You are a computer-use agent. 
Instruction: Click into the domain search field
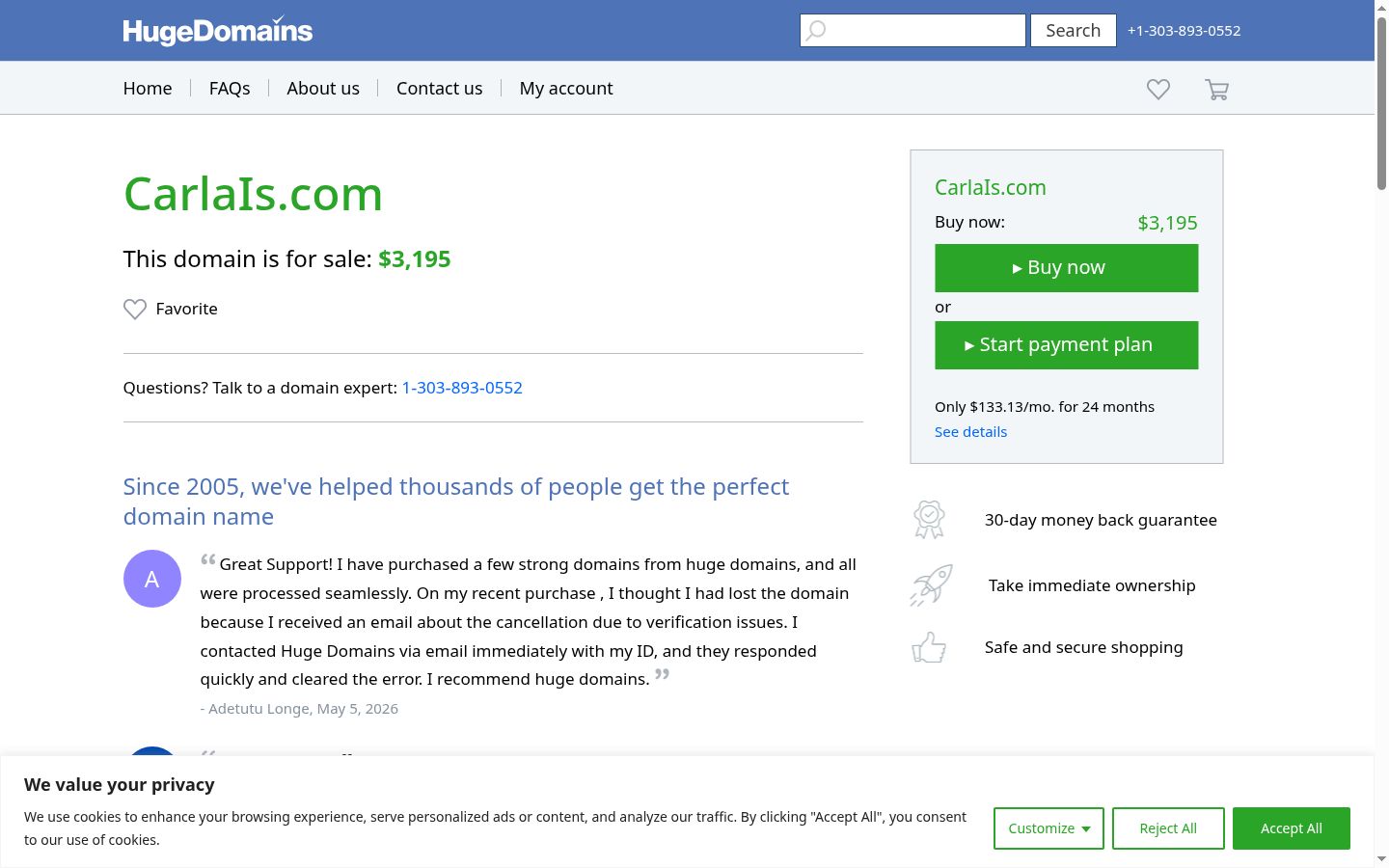click(x=912, y=31)
